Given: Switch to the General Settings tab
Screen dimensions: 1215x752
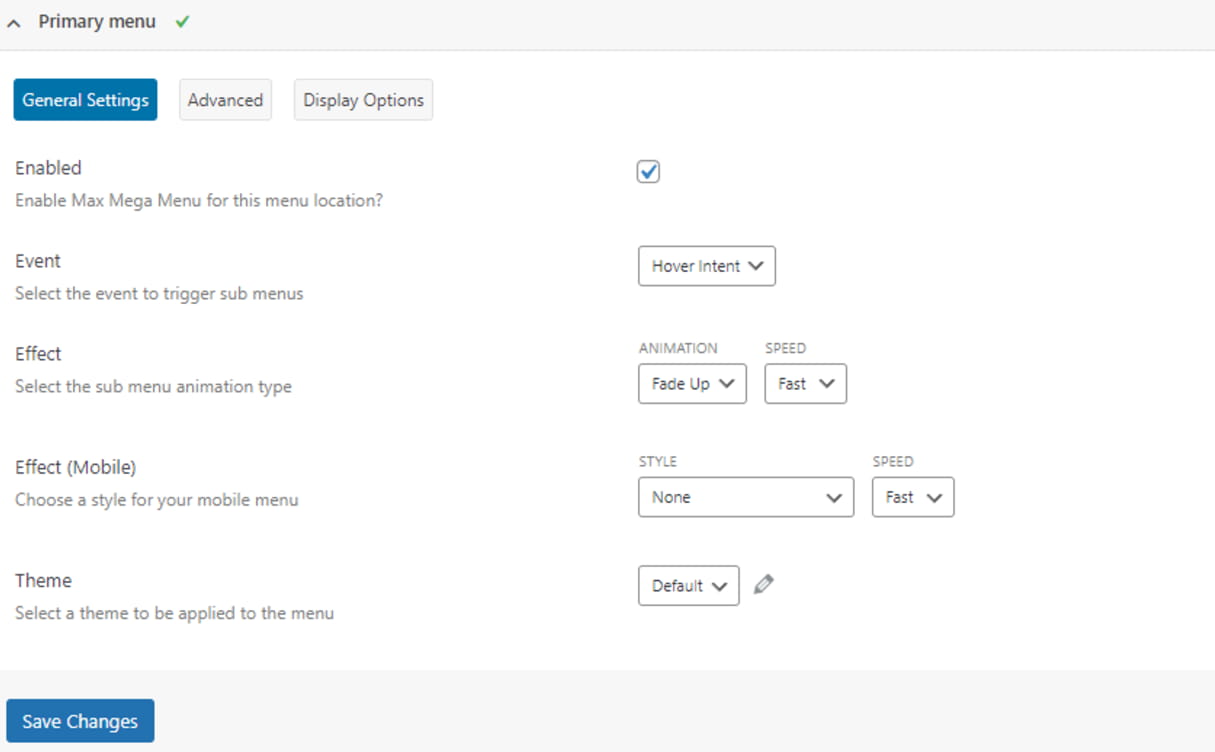Looking at the screenshot, I should [x=85, y=100].
